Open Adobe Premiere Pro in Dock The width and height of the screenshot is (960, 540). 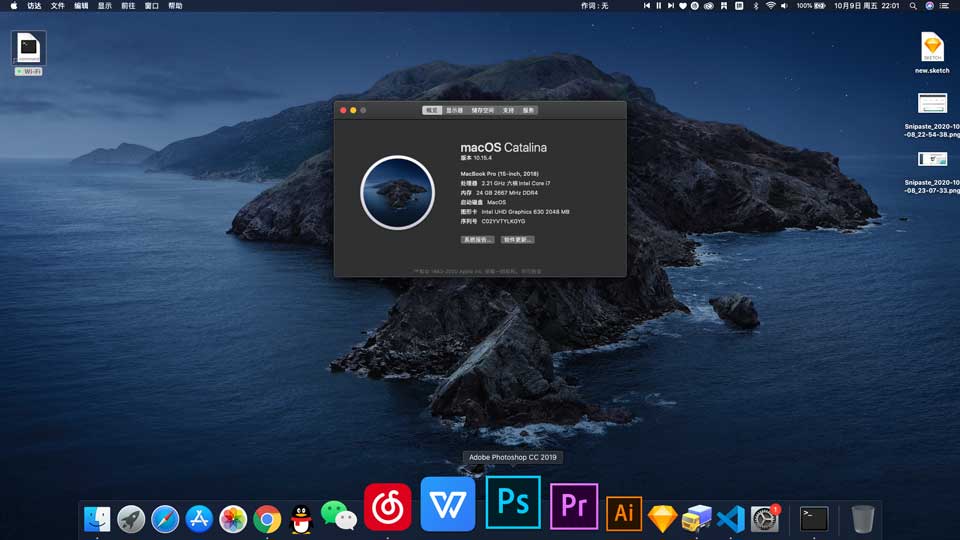(574, 506)
